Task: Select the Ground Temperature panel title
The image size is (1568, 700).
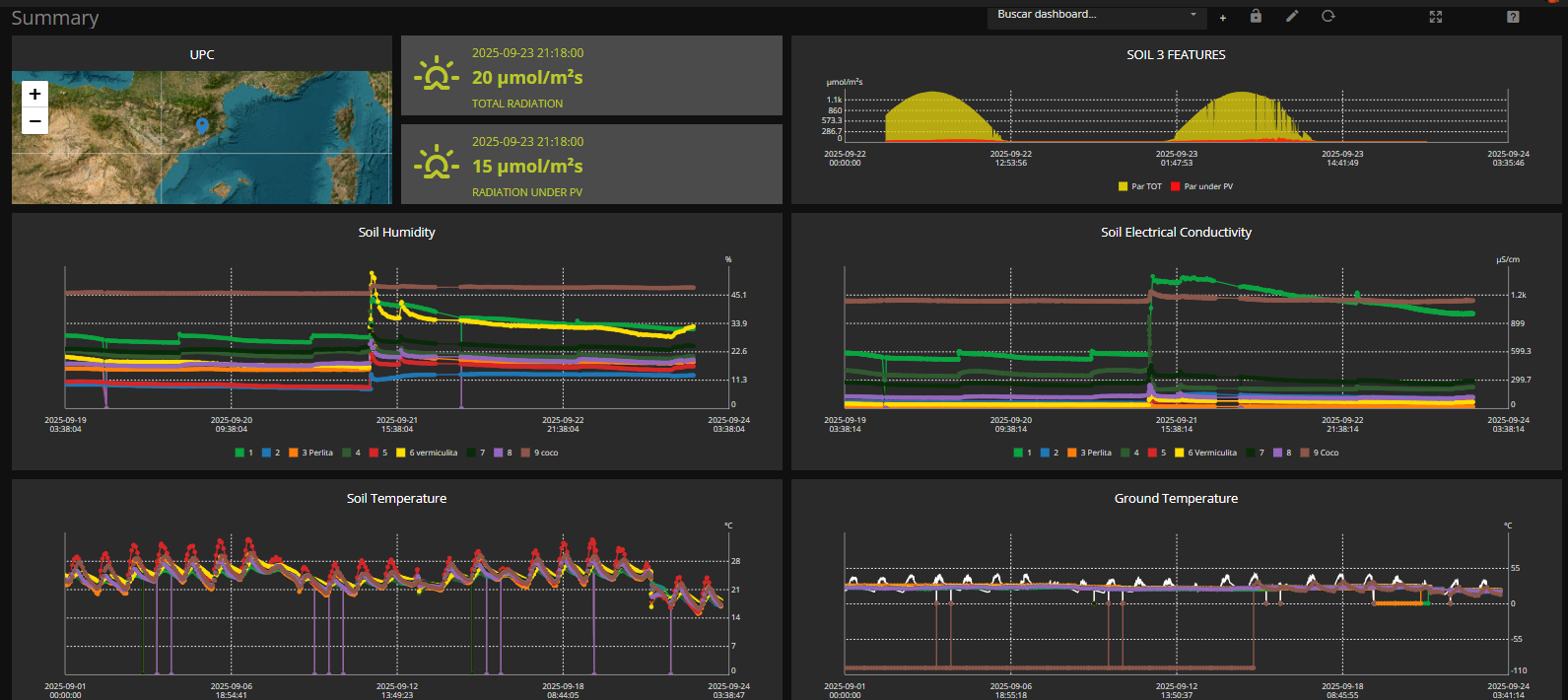Action: [1176, 499]
